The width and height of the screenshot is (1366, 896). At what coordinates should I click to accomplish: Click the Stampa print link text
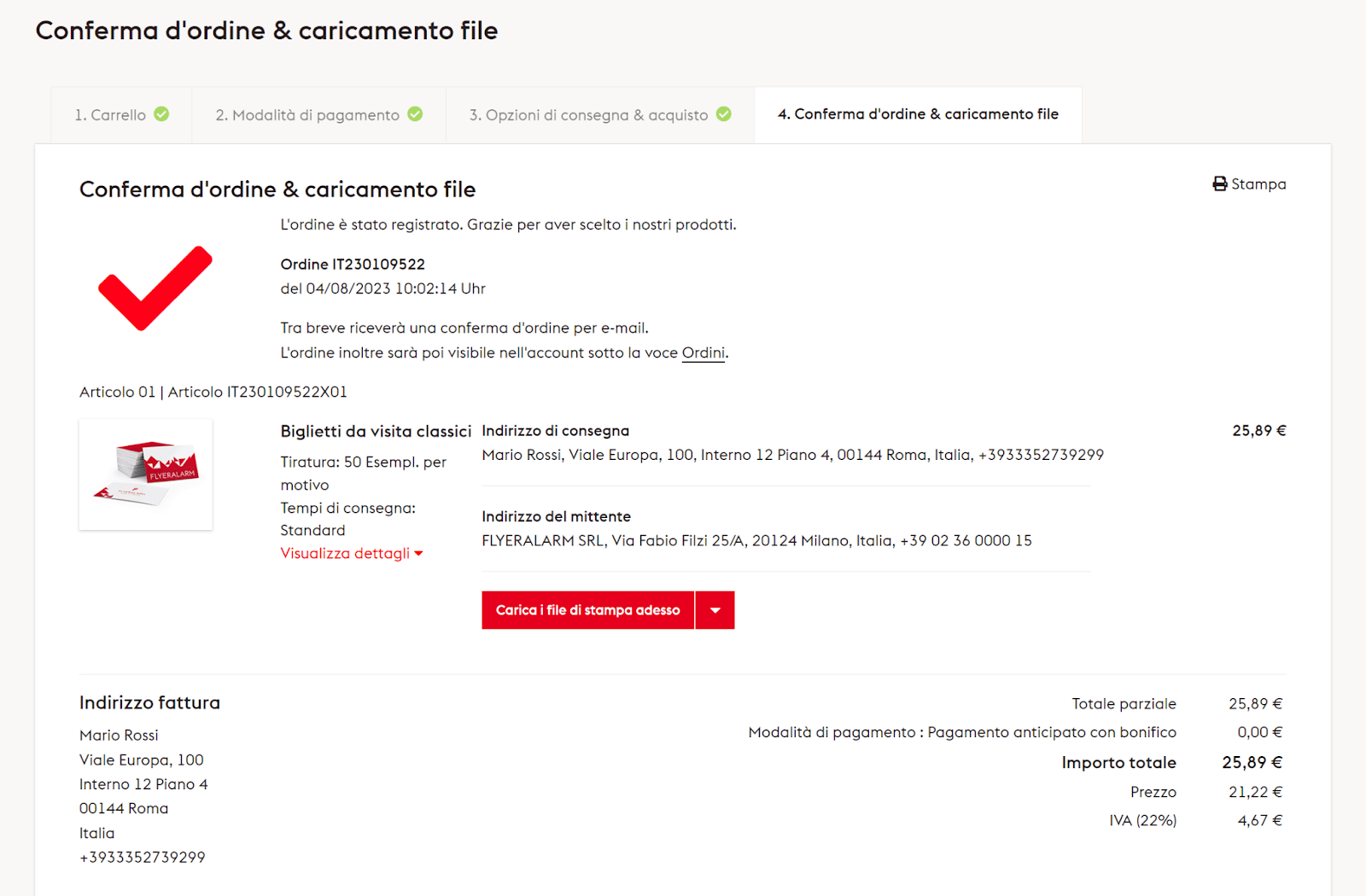(x=1258, y=184)
